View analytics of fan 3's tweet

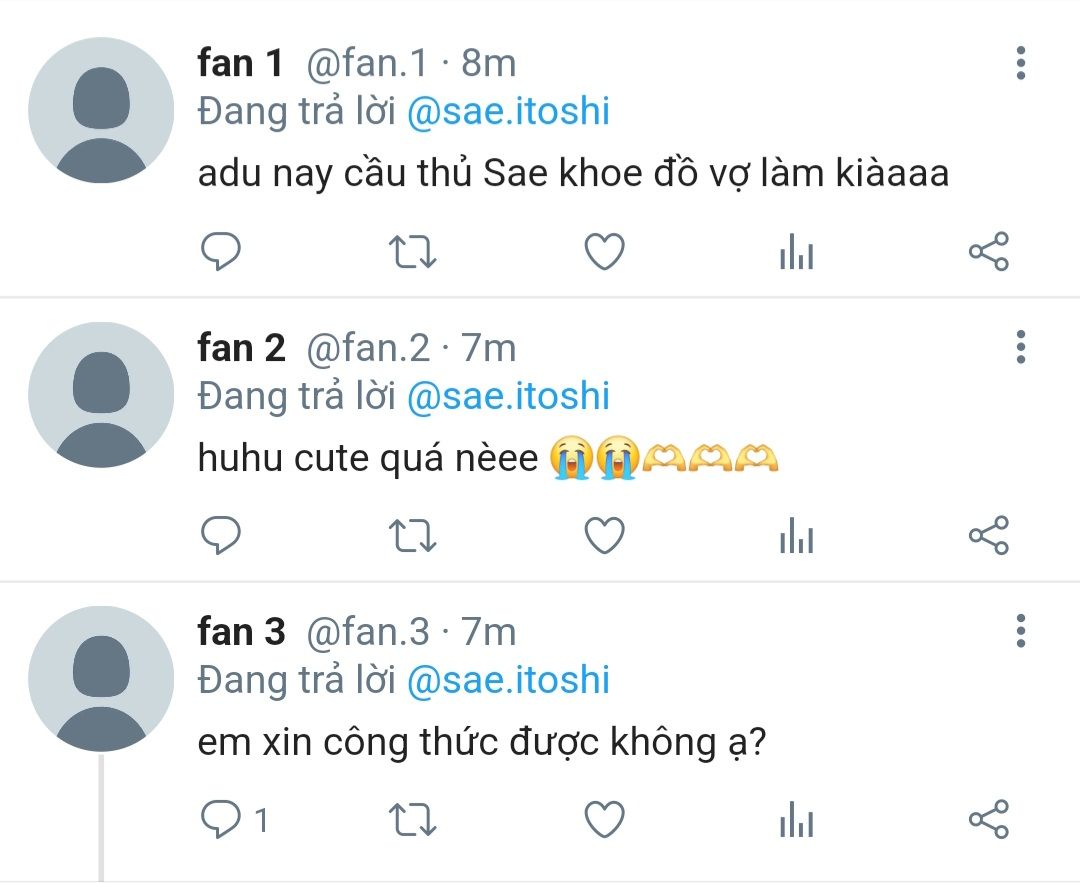(x=797, y=820)
